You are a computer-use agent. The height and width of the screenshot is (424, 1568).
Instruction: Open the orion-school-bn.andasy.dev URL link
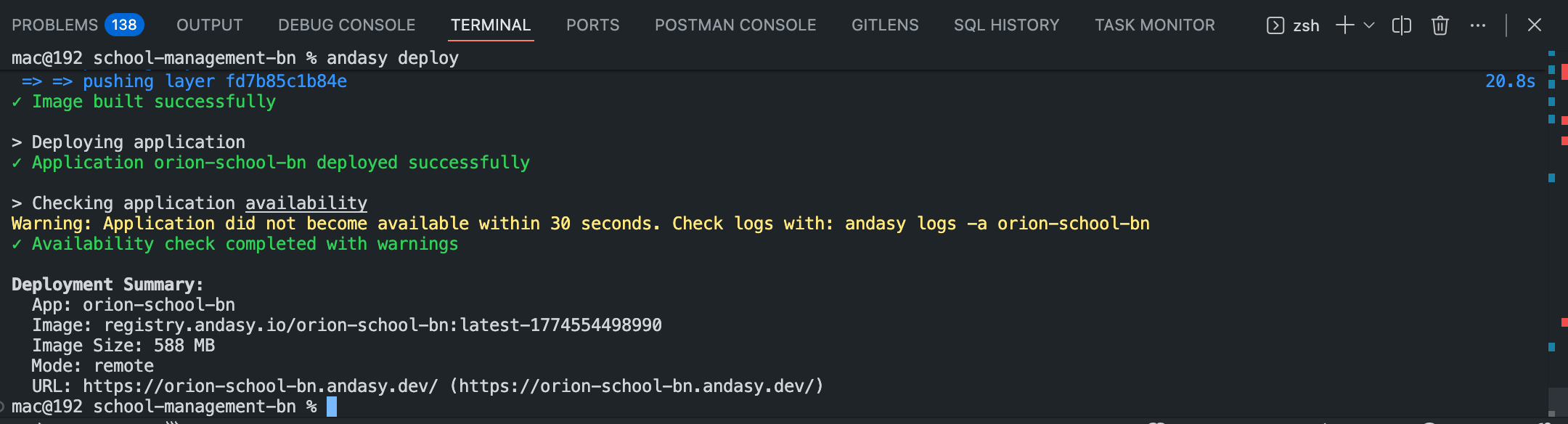260,386
